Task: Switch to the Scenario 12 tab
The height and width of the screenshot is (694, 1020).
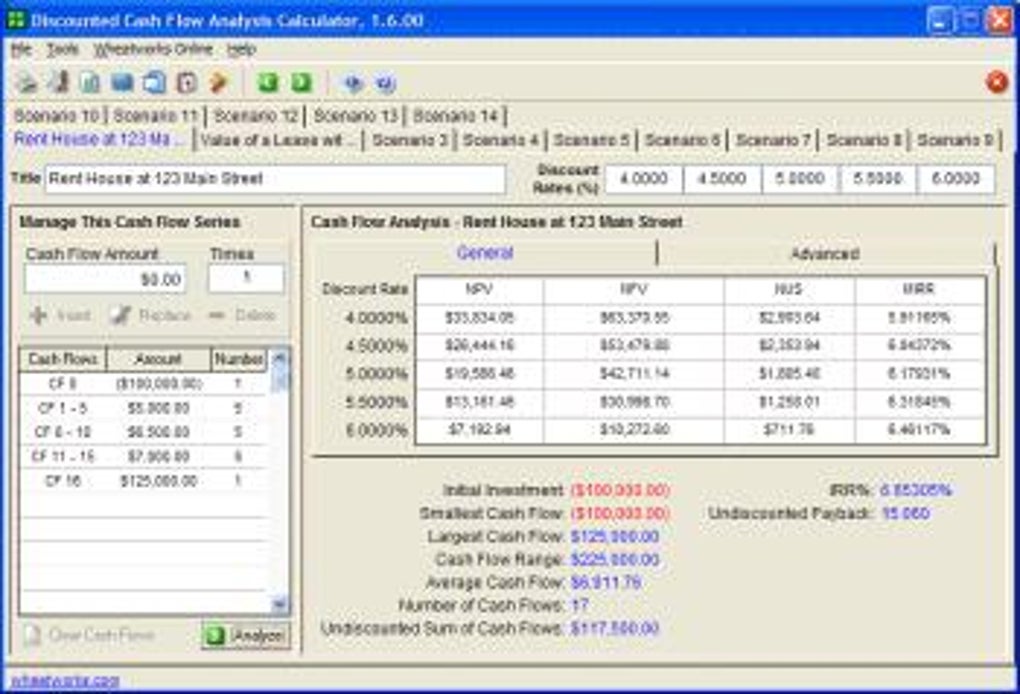Action: (x=255, y=116)
